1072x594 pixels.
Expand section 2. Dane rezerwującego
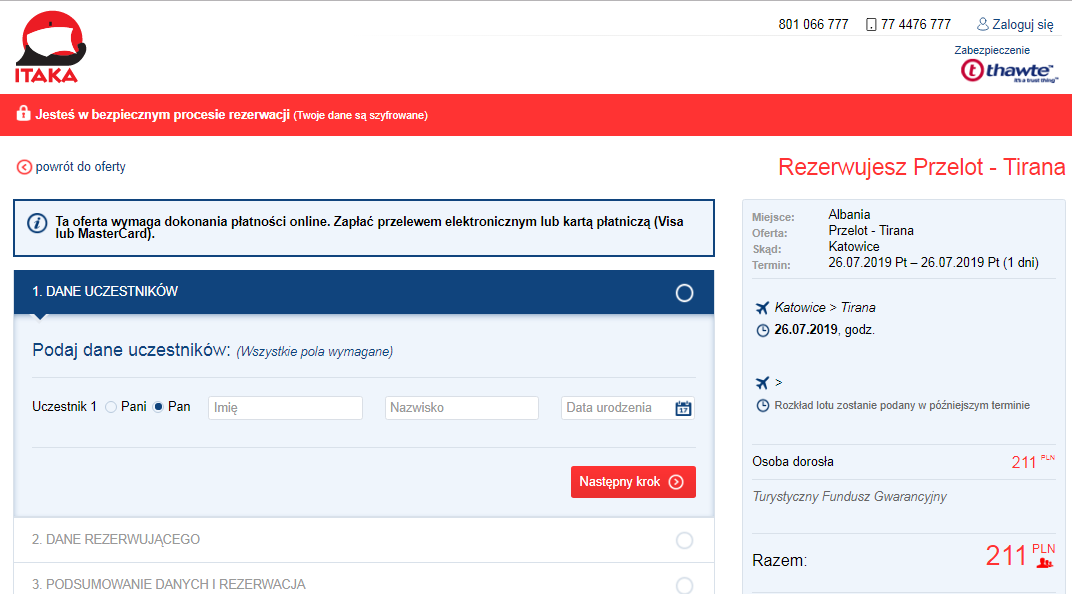(364, 540)
